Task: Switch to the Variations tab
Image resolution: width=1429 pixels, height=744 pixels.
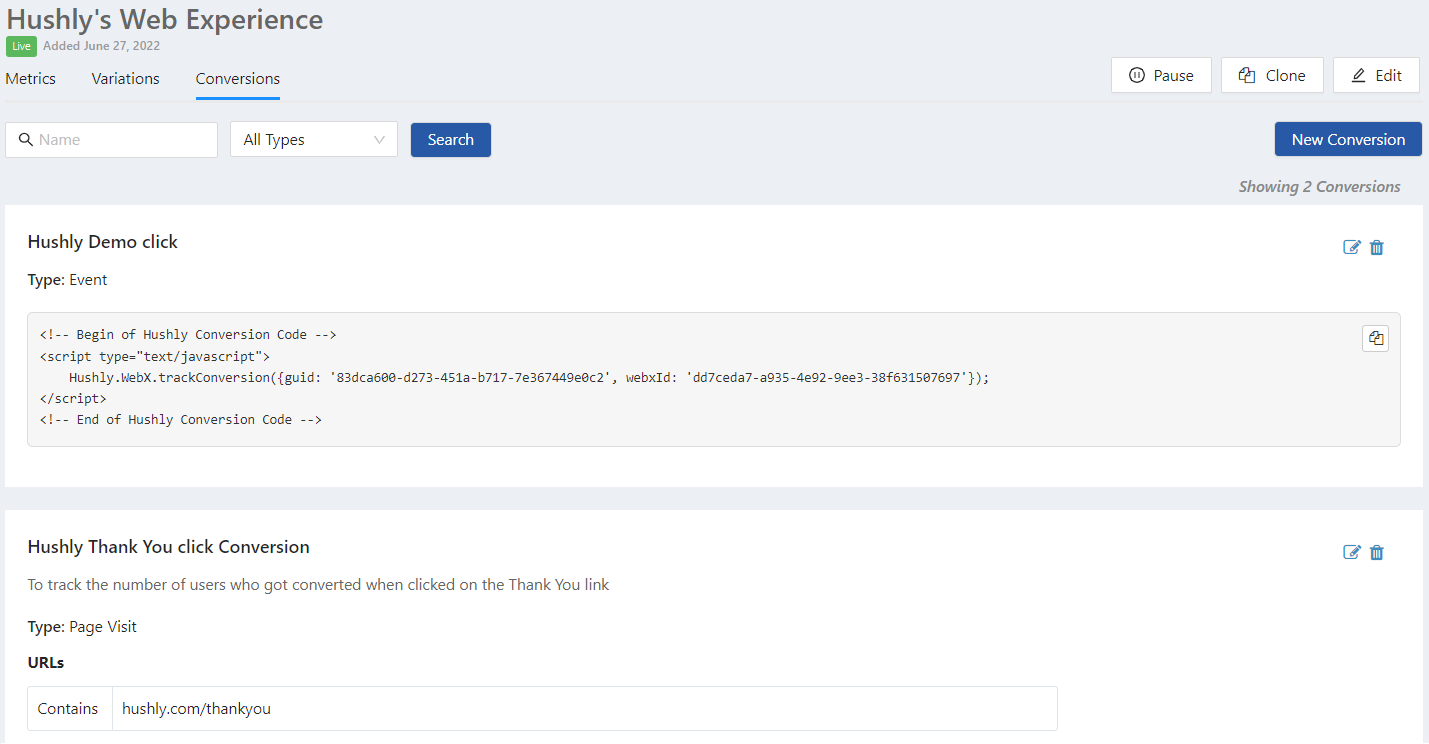Action: [125, 78]
